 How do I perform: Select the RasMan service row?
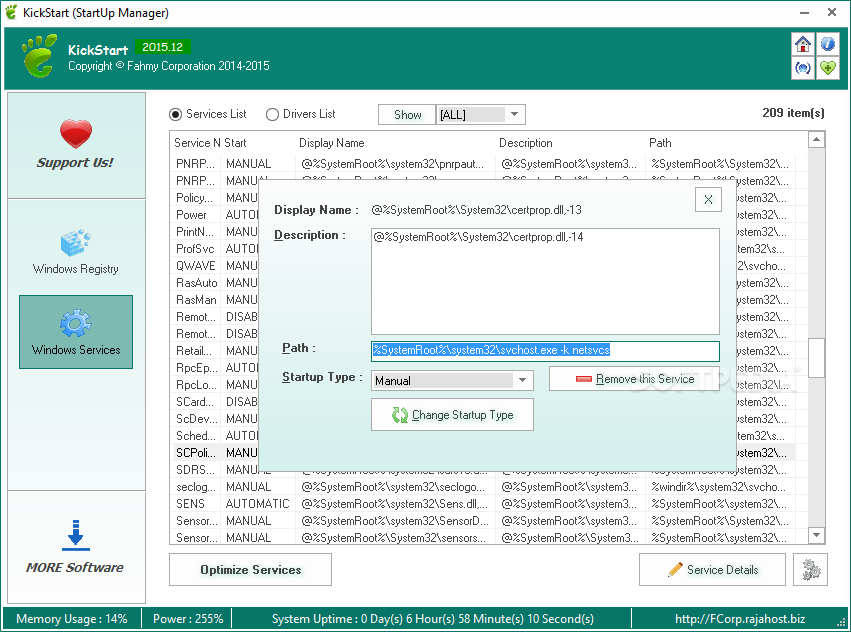[x=214, y=300]
